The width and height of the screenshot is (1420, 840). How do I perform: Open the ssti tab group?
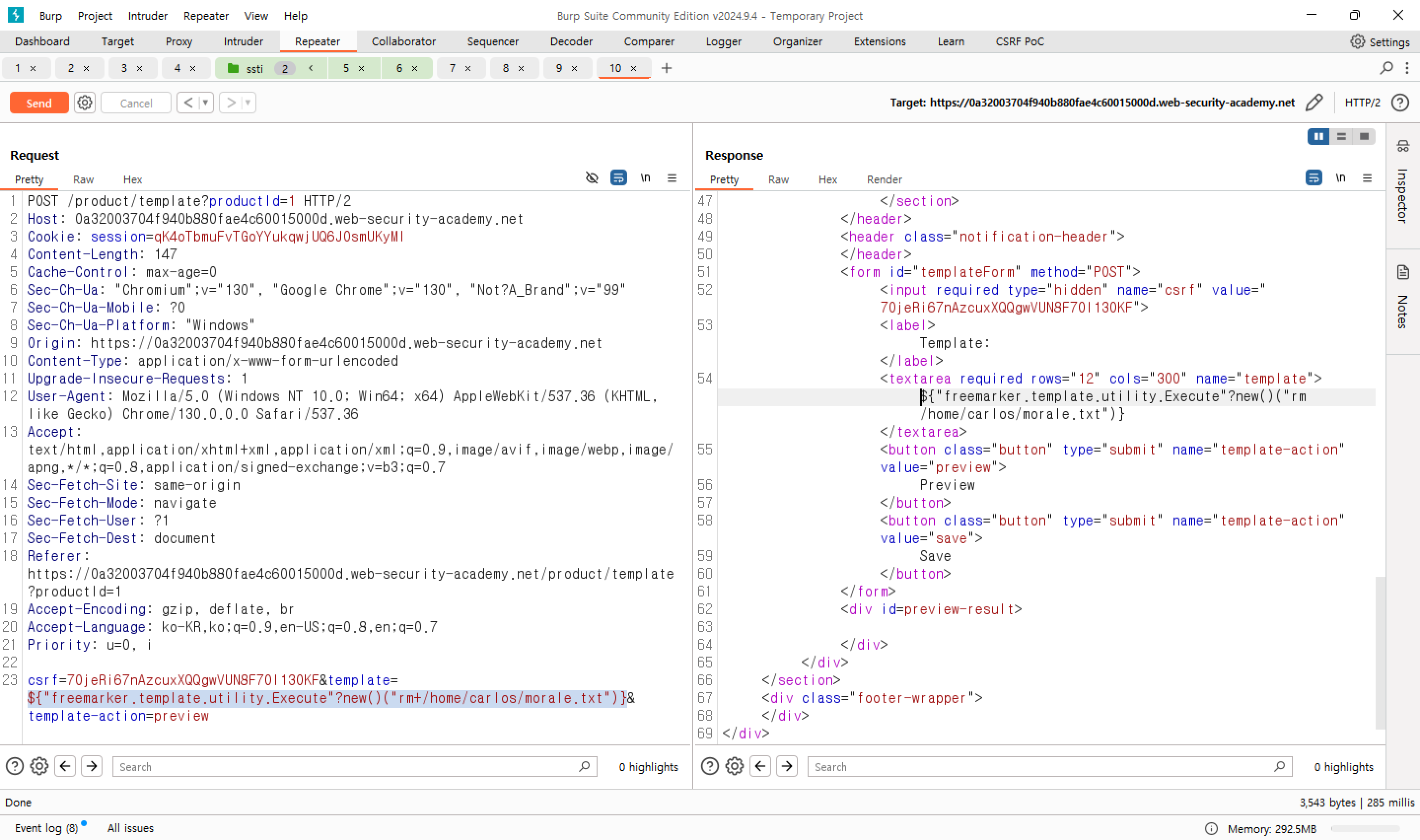pyautogui.click(x=254, y=69)
